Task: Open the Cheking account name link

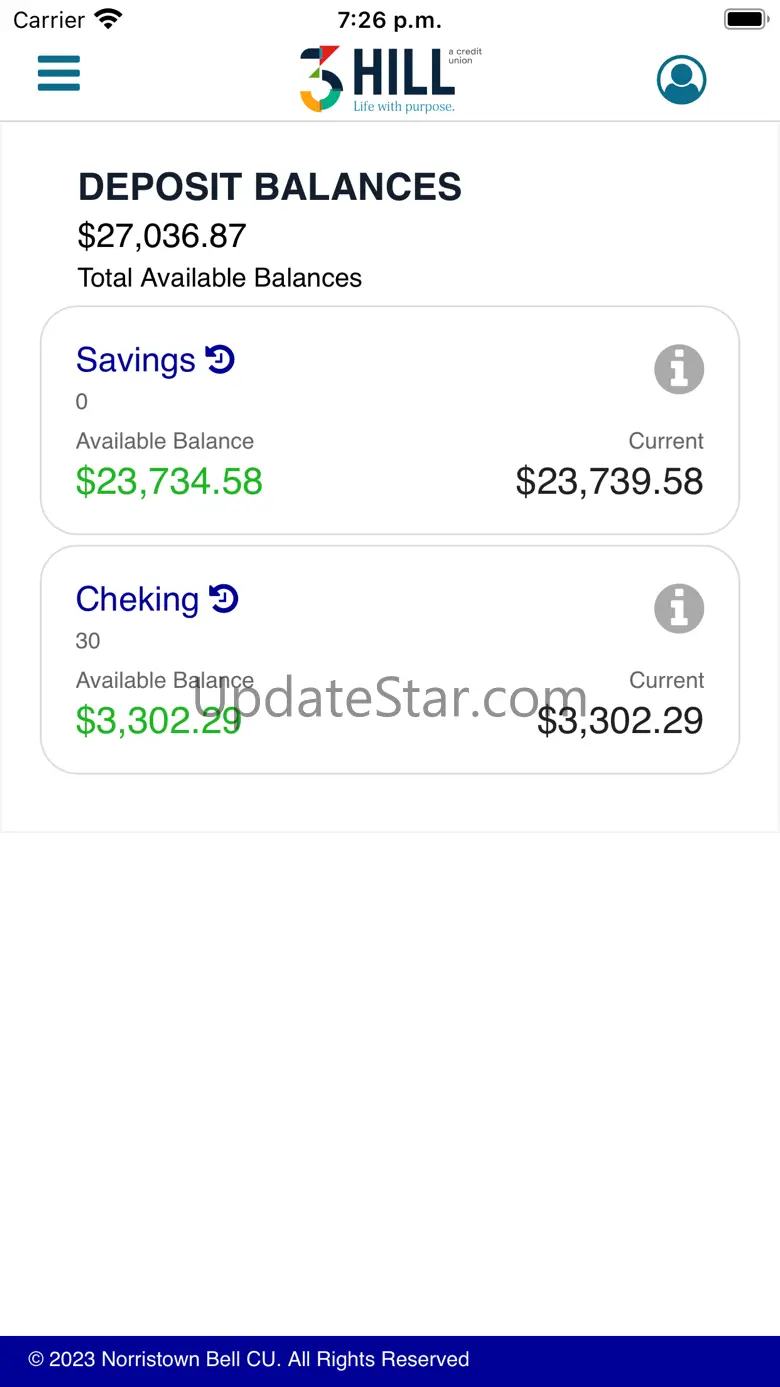Action: click(x=138, y=599)
